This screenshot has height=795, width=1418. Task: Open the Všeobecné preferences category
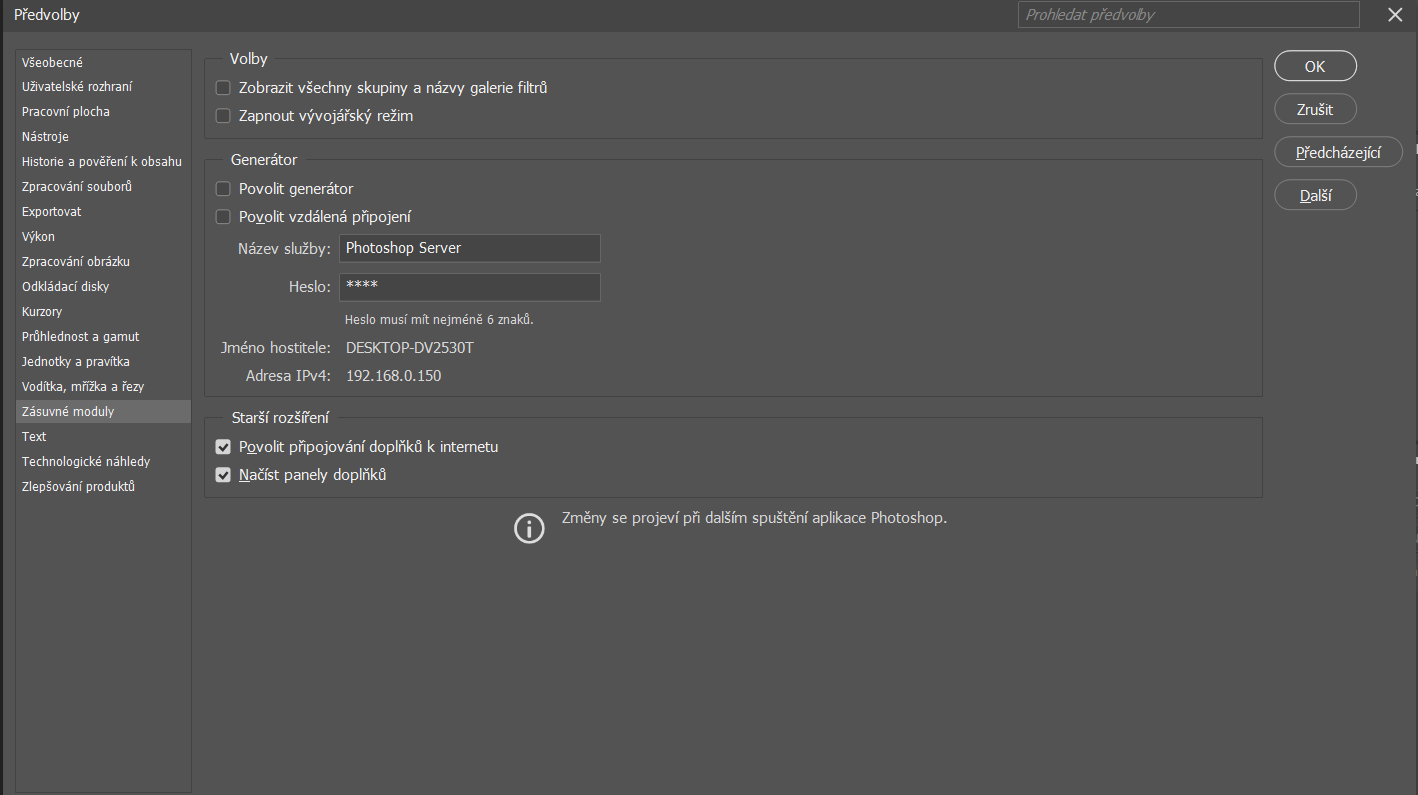52,62
